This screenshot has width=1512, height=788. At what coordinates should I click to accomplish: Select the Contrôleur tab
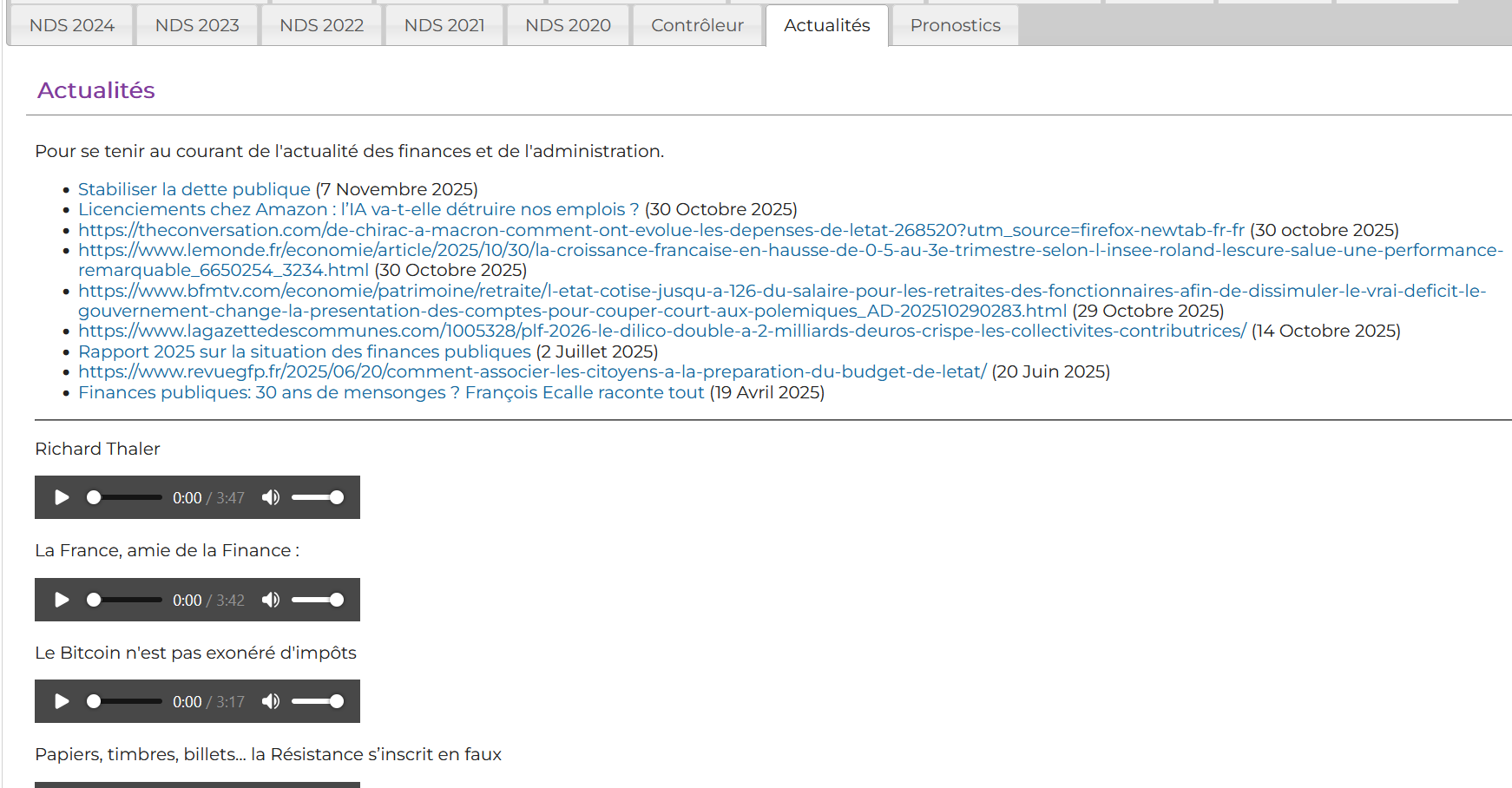[697, 25]
